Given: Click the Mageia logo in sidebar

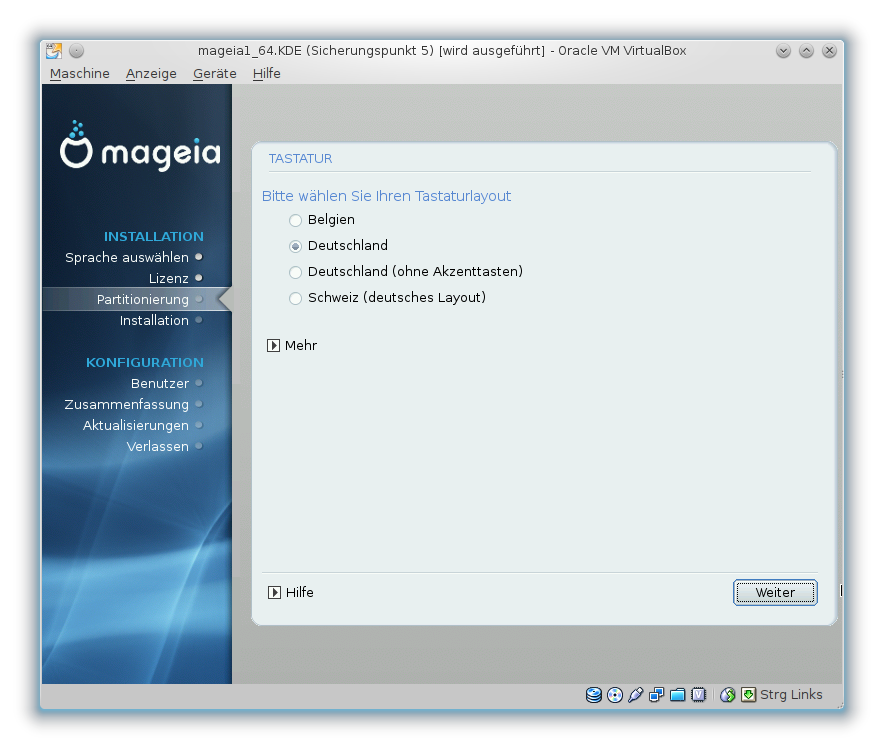Looking at the screenshot, I should tap(140, 145).
